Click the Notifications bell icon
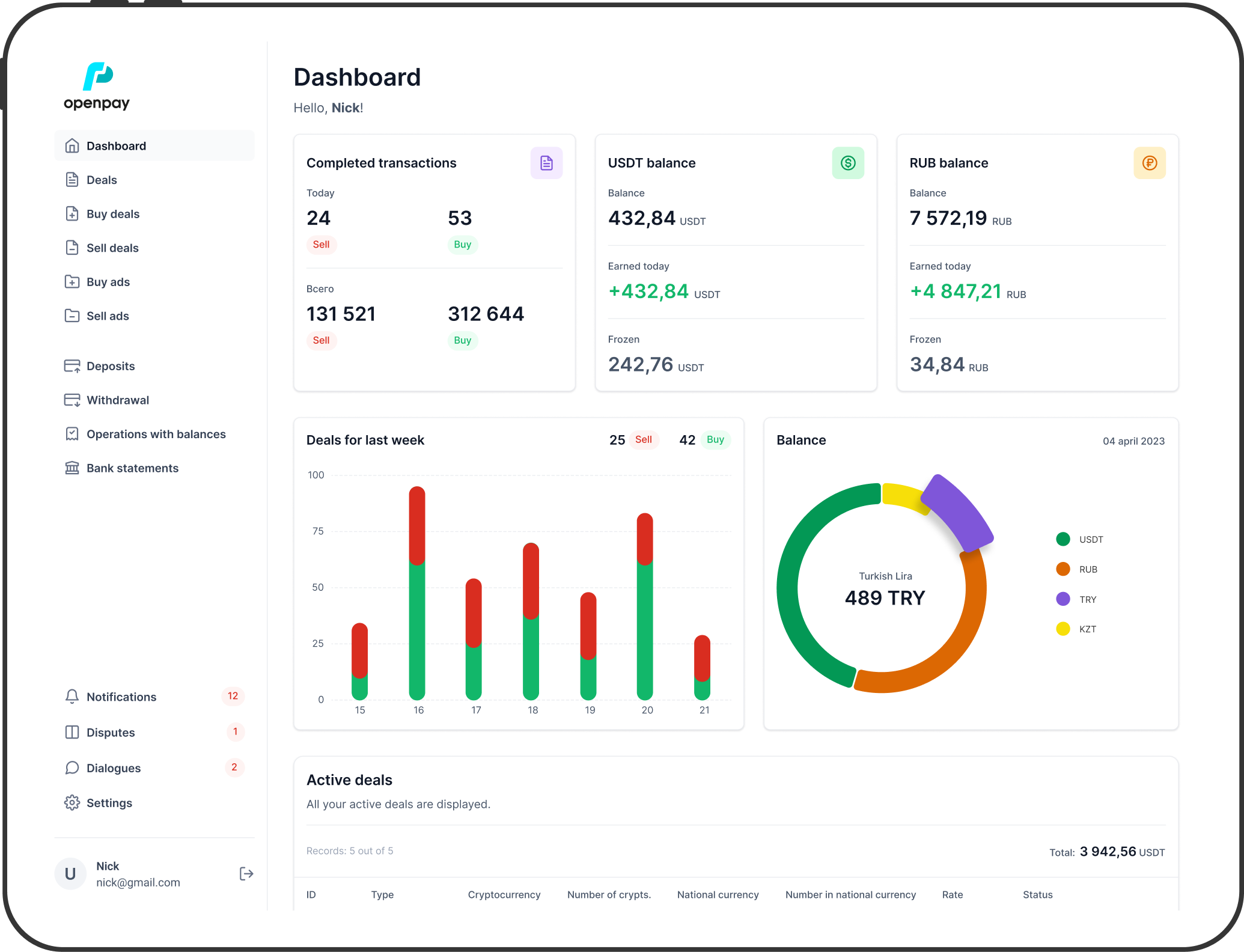Image resolution: width=1244 pixels, height=952 pixels. (72, 697)
